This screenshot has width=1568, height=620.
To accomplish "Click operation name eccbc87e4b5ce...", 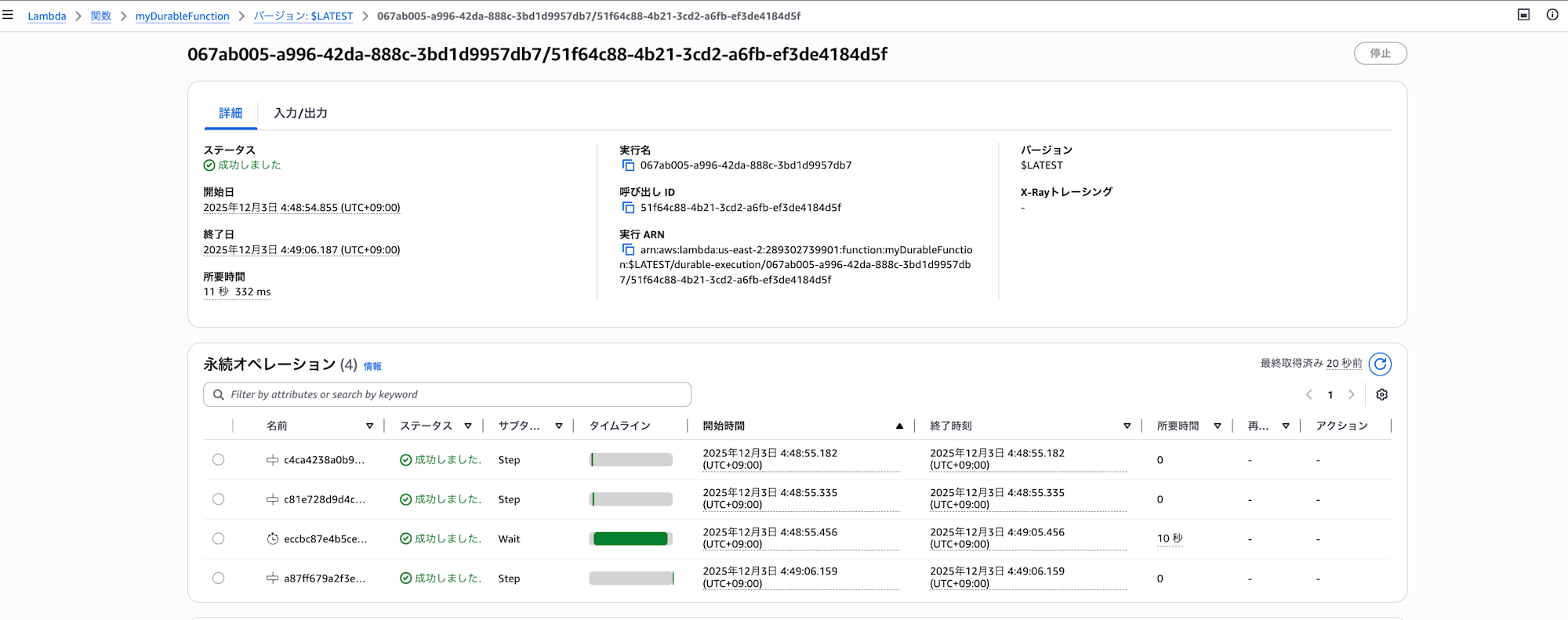I will (325, 538).
